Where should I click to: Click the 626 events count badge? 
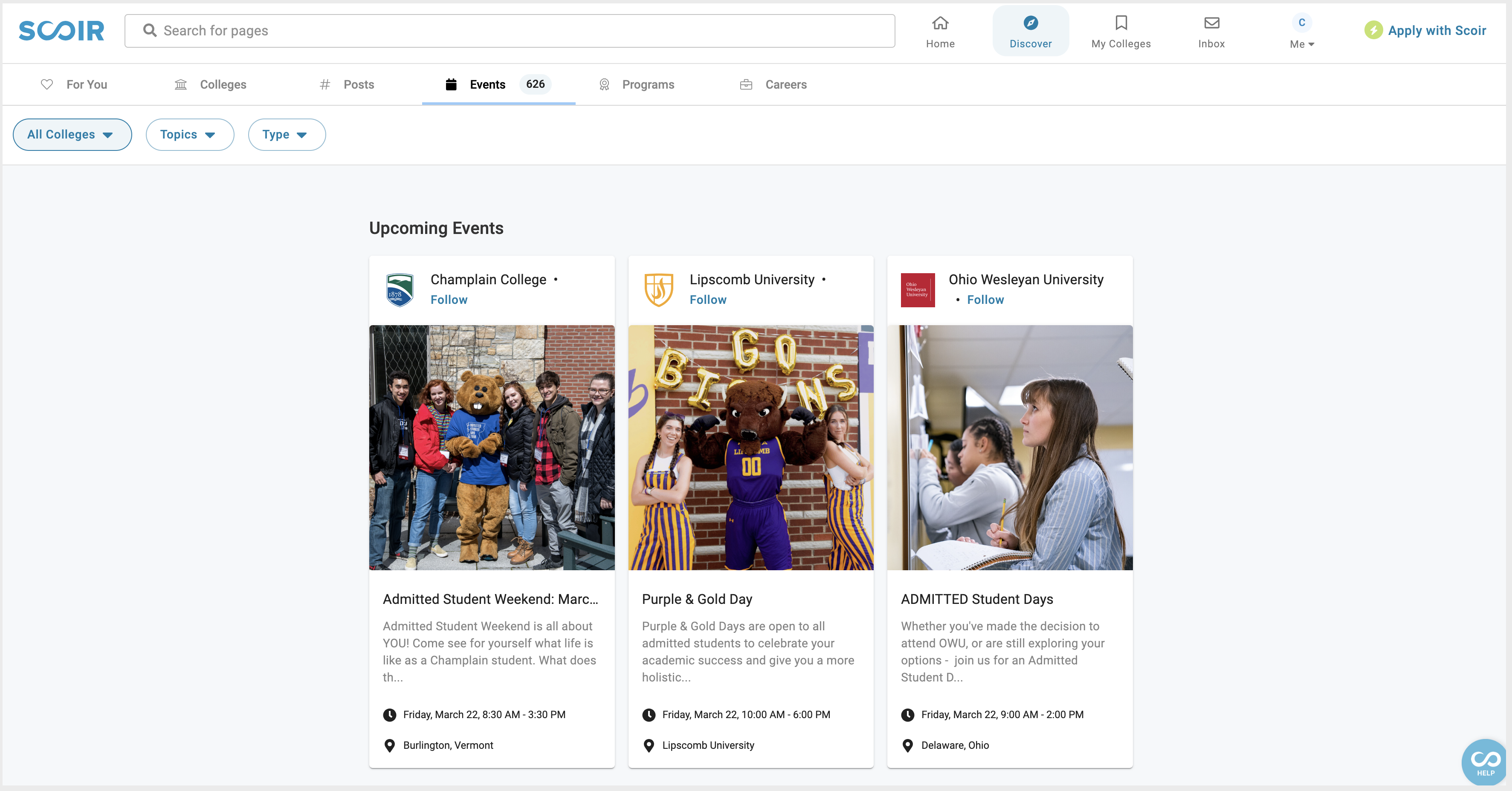coord(535,84)
